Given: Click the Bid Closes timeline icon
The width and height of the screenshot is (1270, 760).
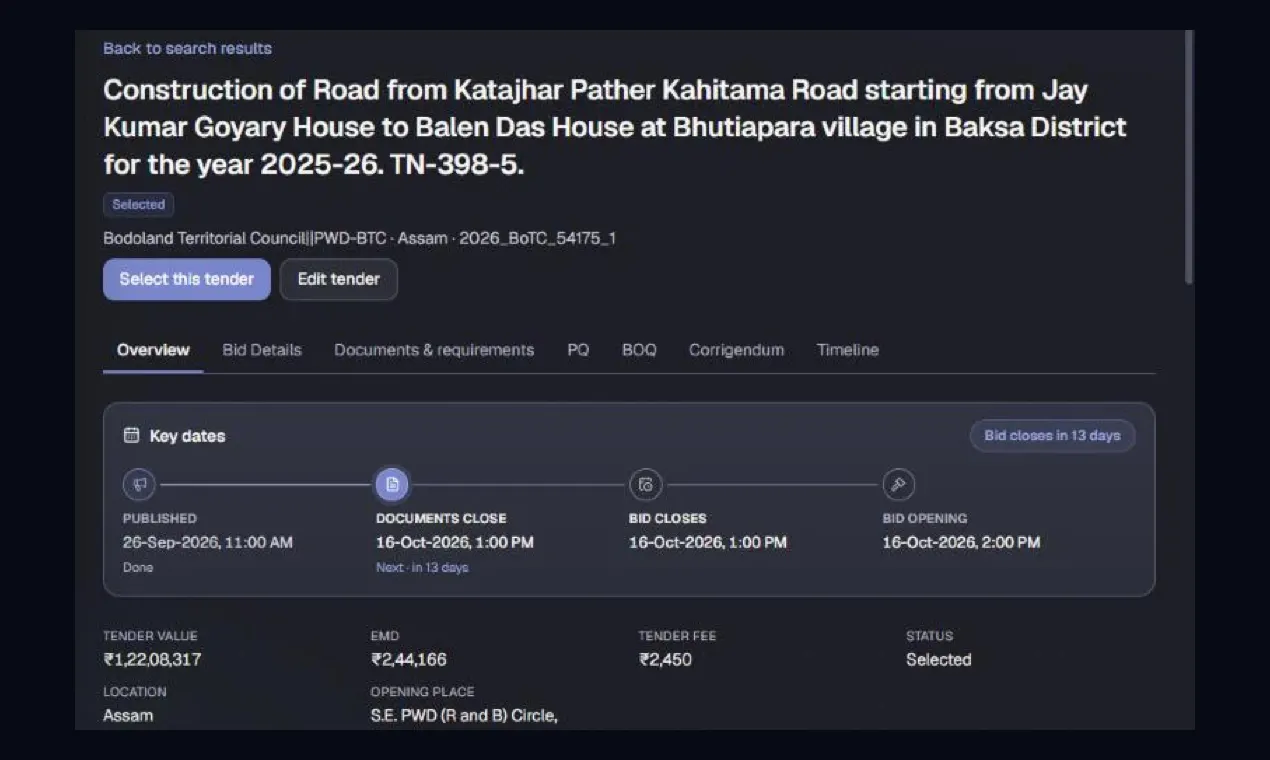Looking at the screenshot, I should (645, 485).
